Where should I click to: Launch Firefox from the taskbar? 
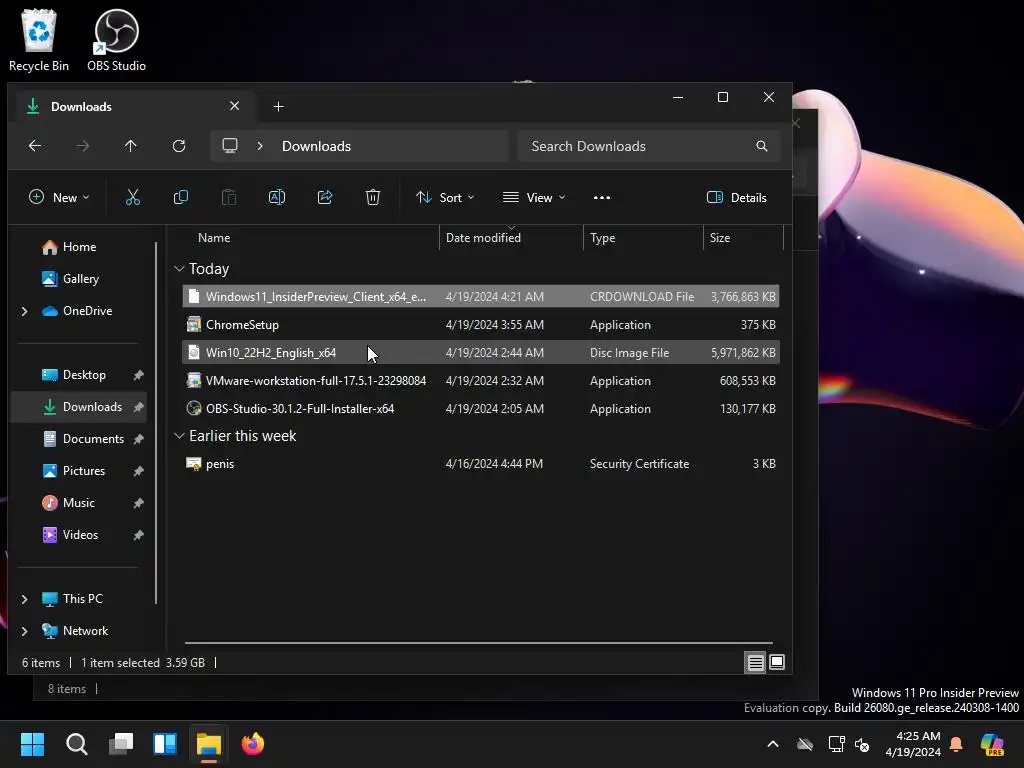point(253,744)
